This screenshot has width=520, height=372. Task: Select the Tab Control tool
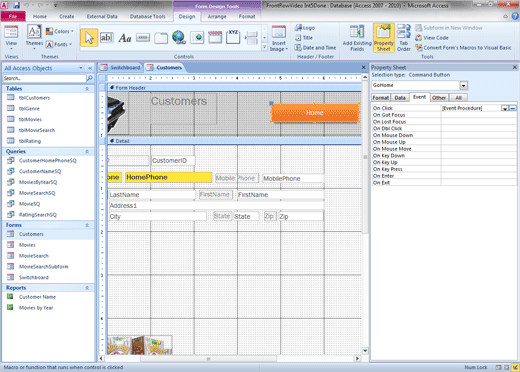coord(161,38)
